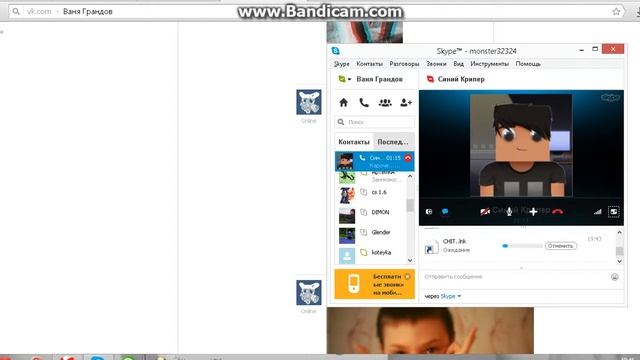640x360 pixels.
Task: Switch to the Последние tab
Action: (393, 142)
